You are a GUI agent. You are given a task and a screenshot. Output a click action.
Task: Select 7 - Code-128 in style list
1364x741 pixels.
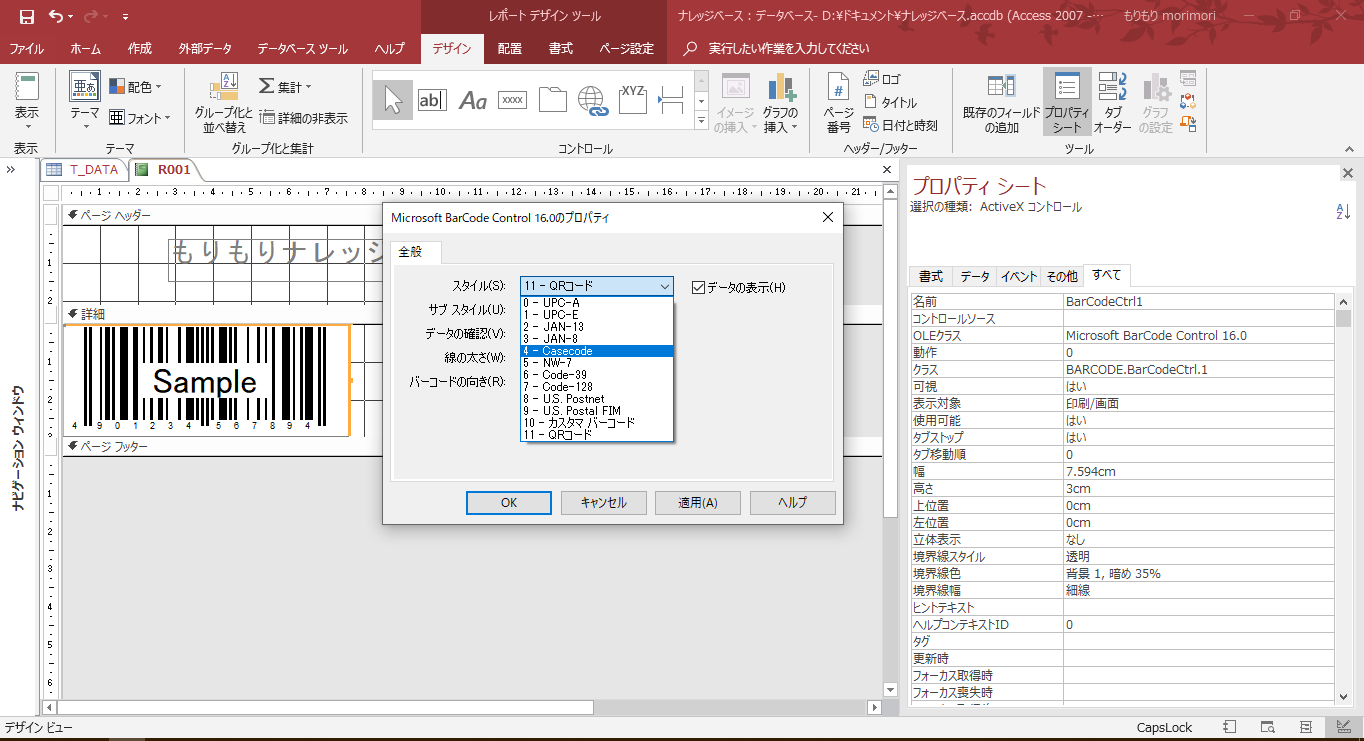pos(597,387)
